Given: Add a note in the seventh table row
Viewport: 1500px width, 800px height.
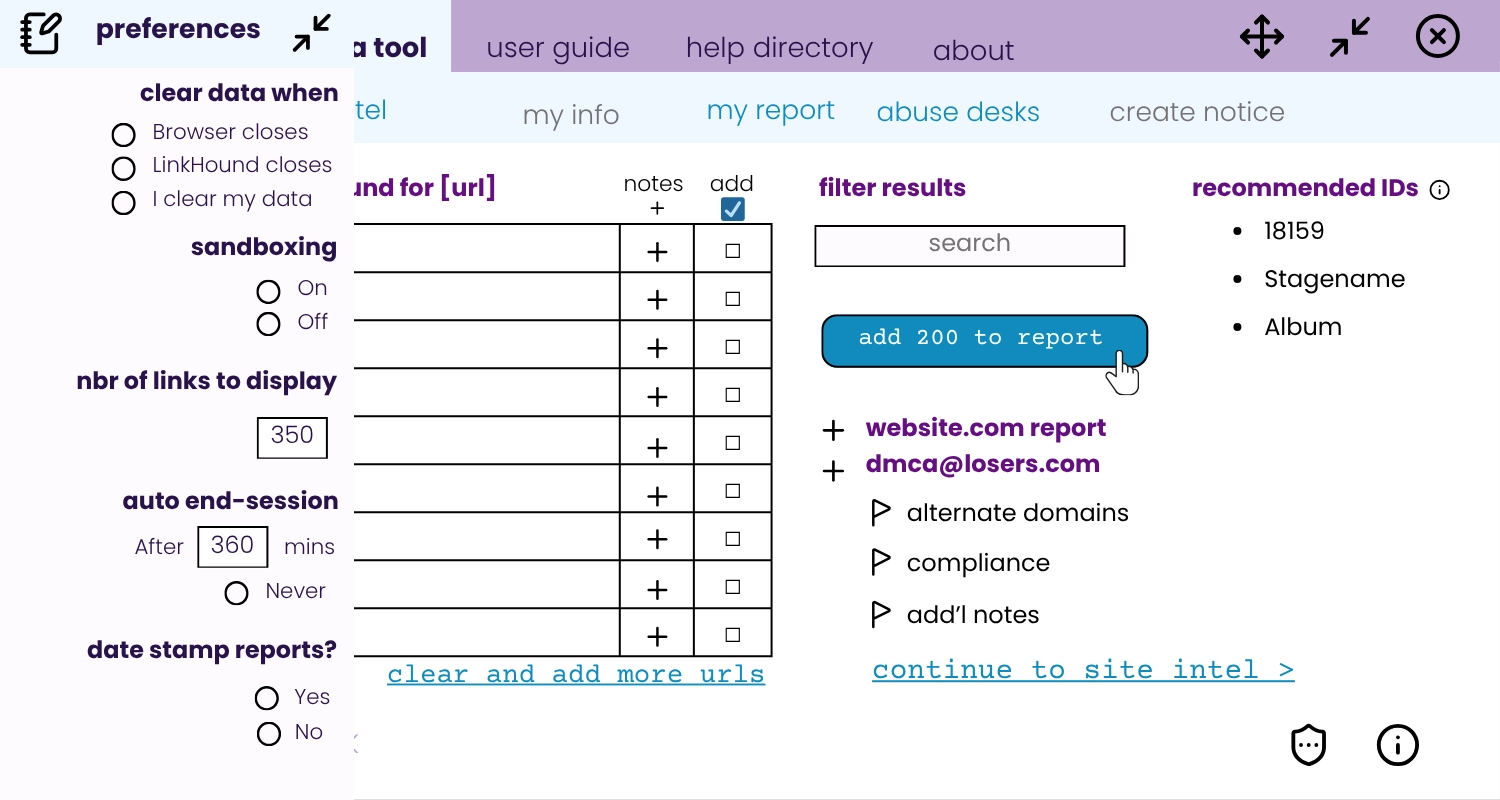Looking at the screenshot, I should click(x=657, y=540).
